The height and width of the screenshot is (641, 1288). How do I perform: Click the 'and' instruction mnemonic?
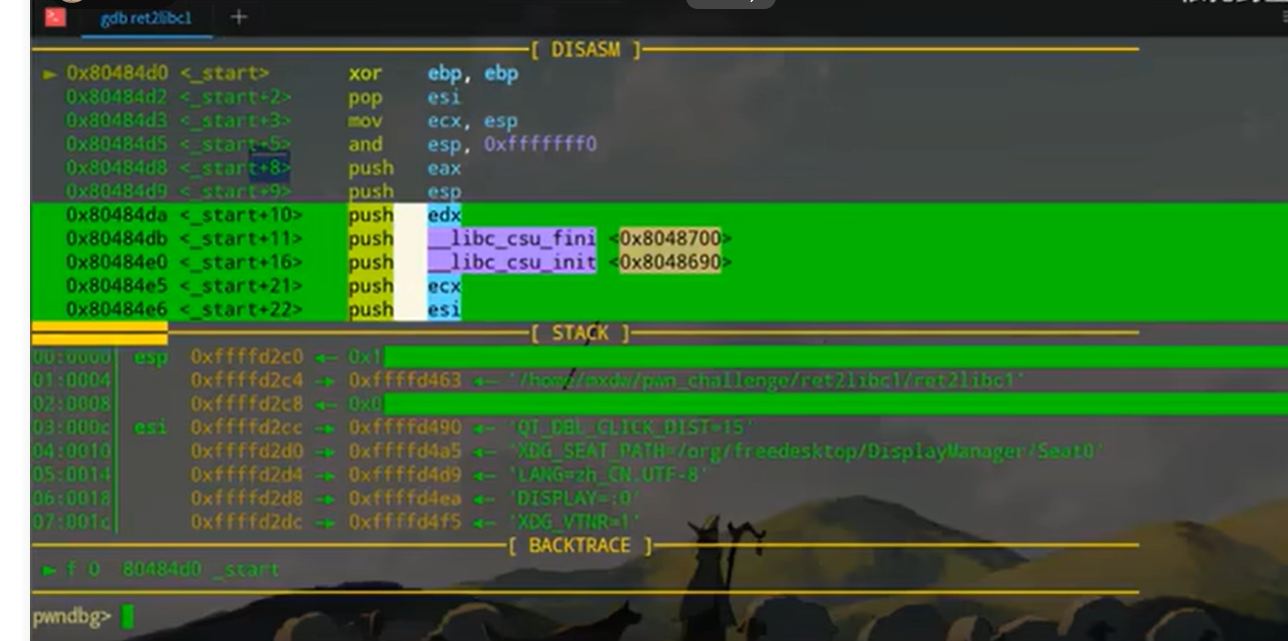(x=365, y=145)
